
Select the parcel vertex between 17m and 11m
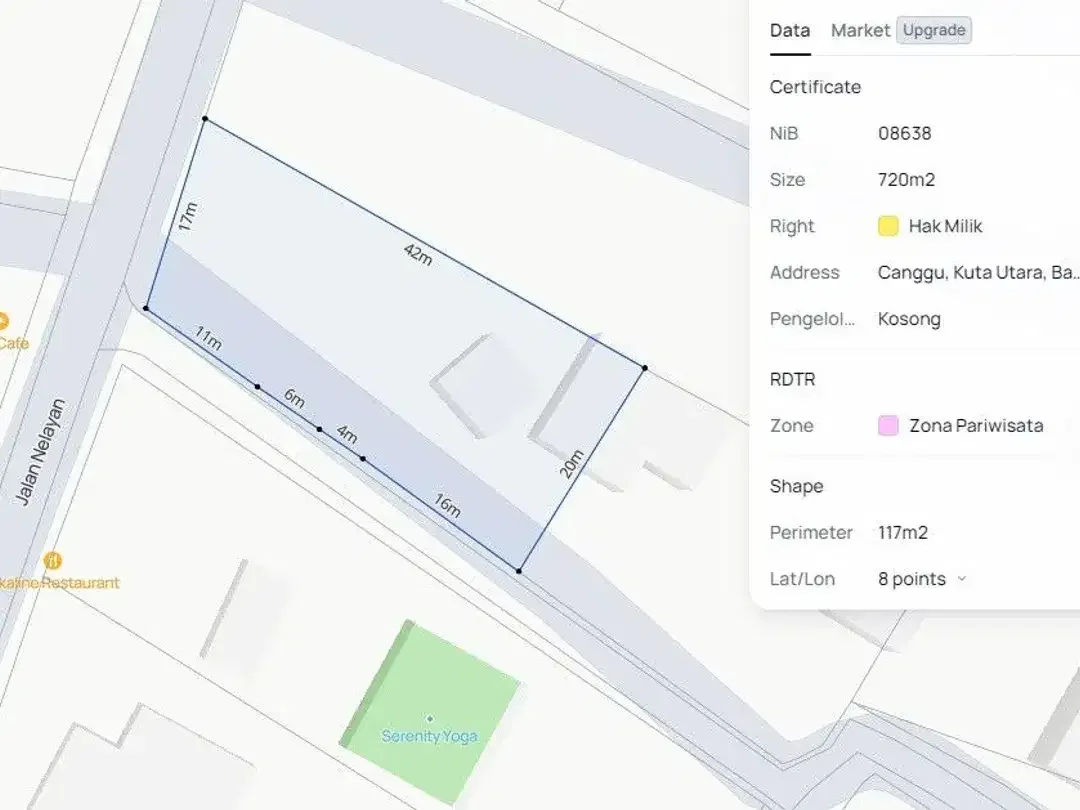[x=145, y=309]
